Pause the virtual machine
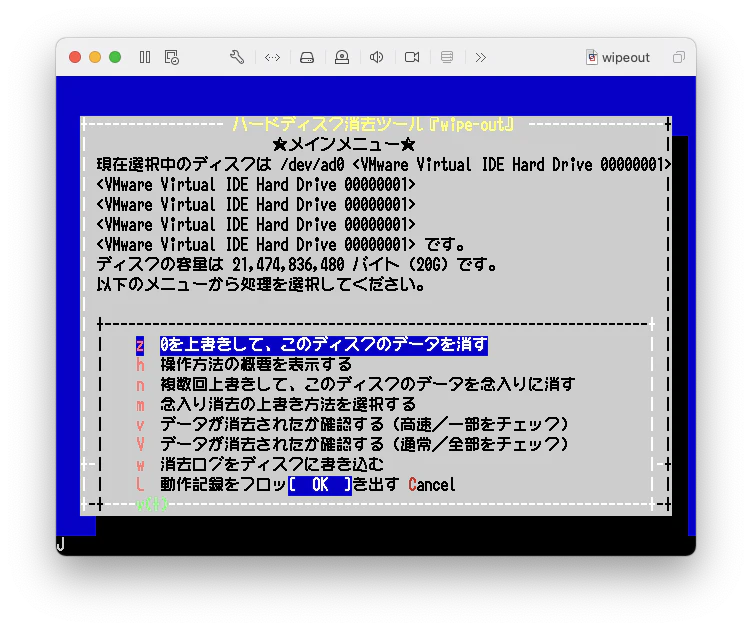The height and width of the screenshot is (630, 752). click(145, 58)
